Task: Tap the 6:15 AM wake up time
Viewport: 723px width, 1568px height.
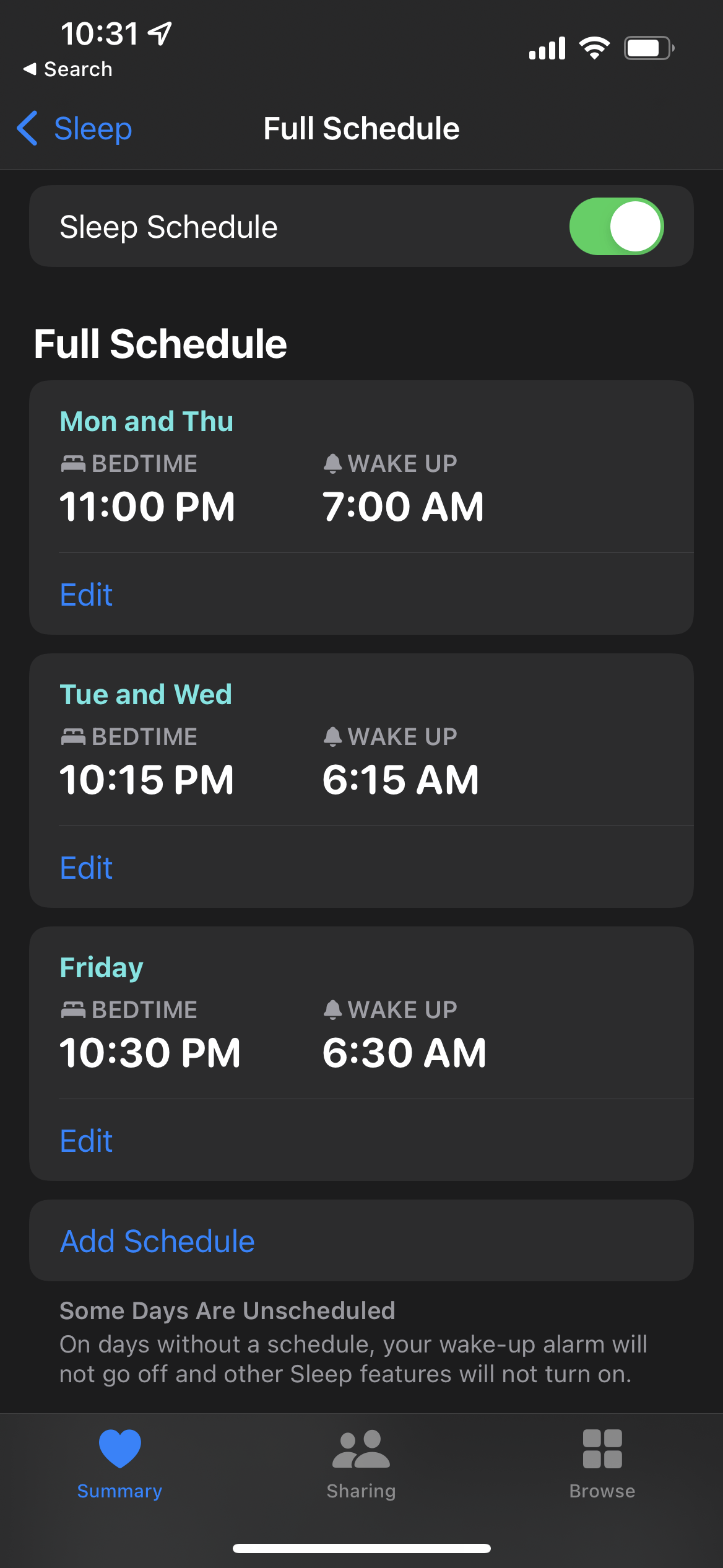Action: (400, 780)
